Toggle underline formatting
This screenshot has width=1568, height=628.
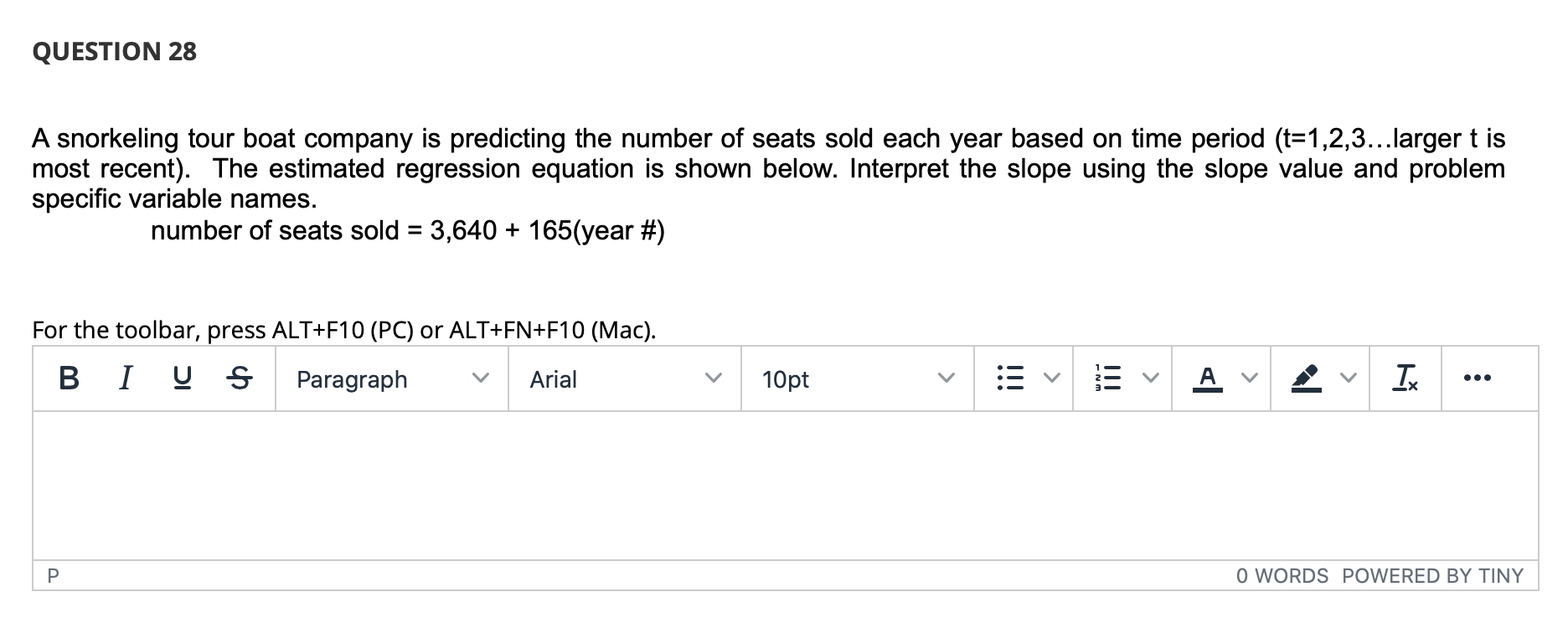coord(180,379)
